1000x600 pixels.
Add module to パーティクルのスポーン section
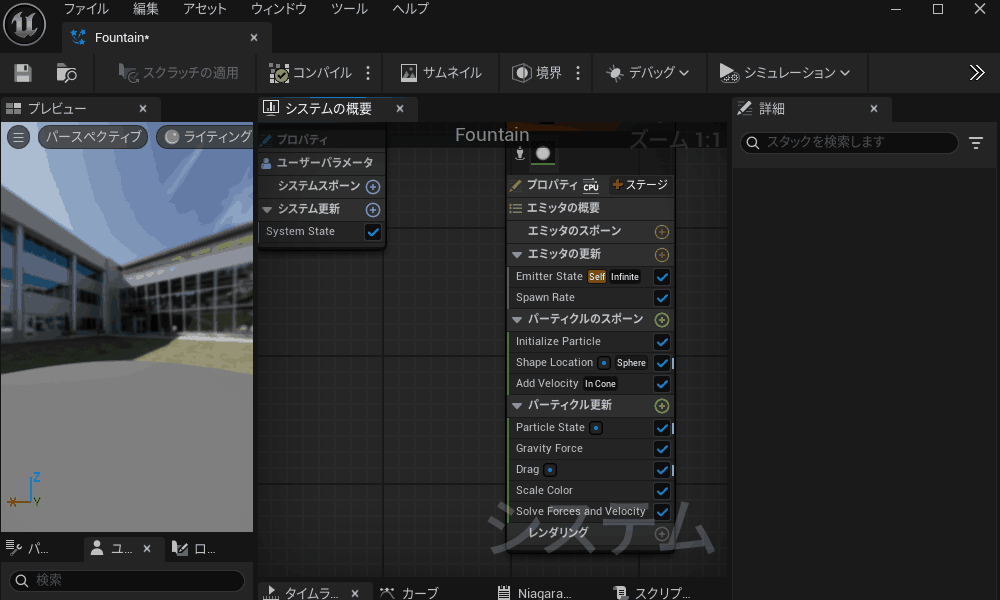[x=661, y=320]
